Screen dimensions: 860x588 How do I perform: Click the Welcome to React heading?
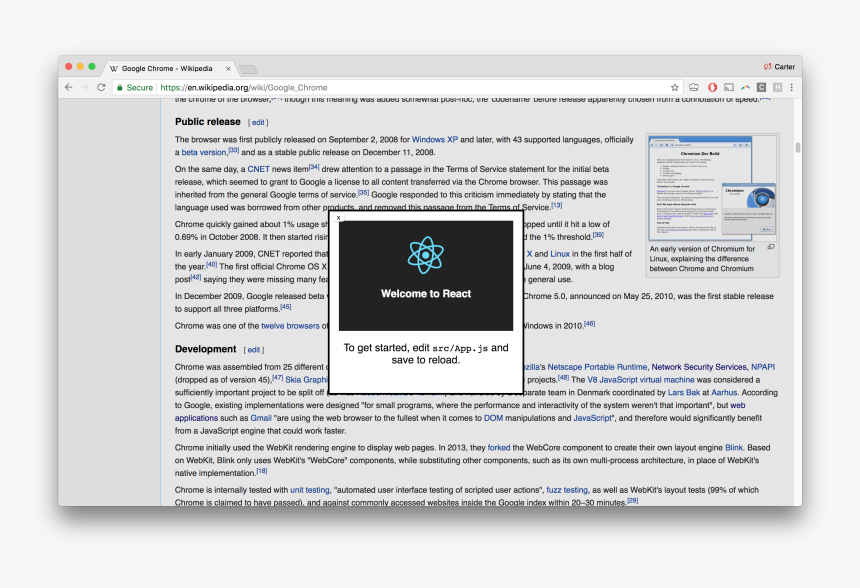click(426, 293)
